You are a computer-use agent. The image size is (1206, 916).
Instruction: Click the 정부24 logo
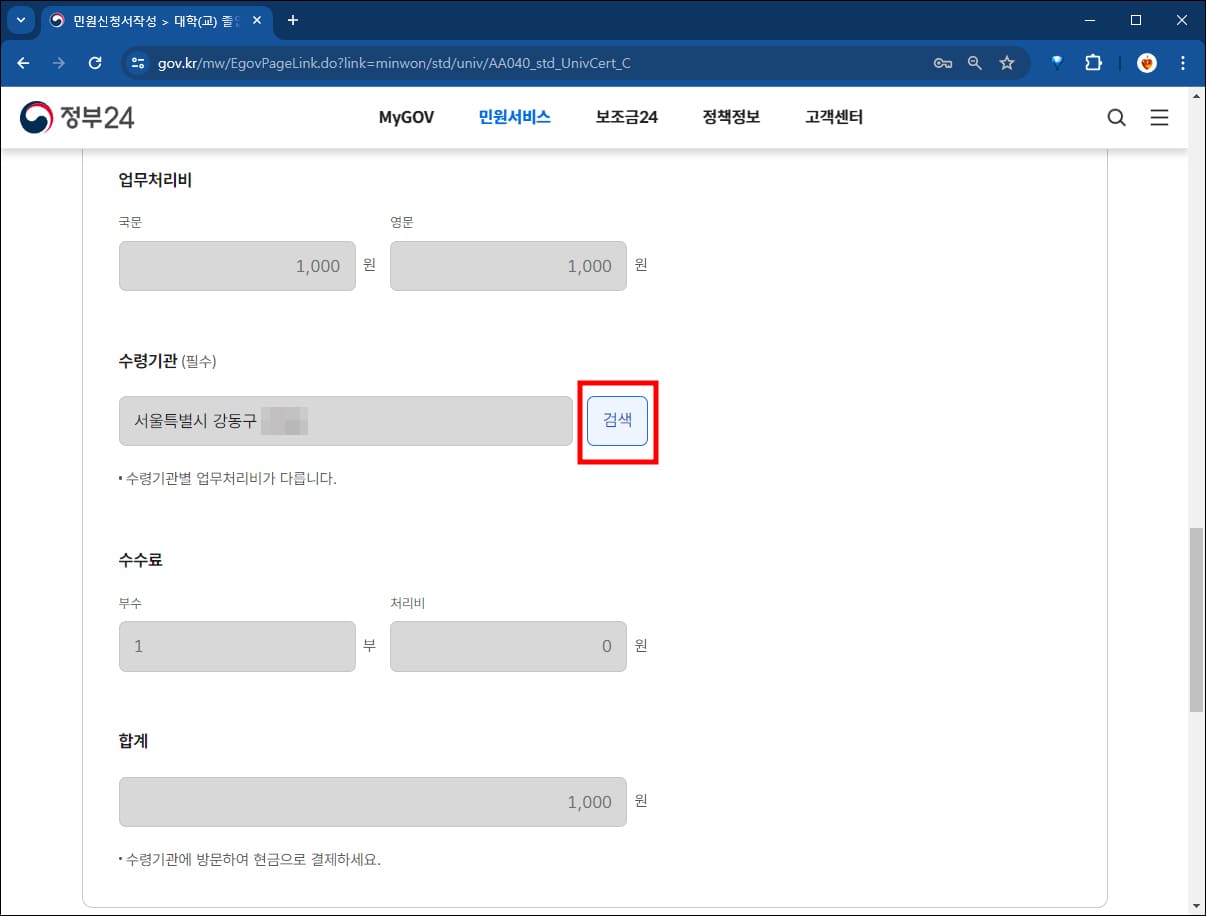75,117
